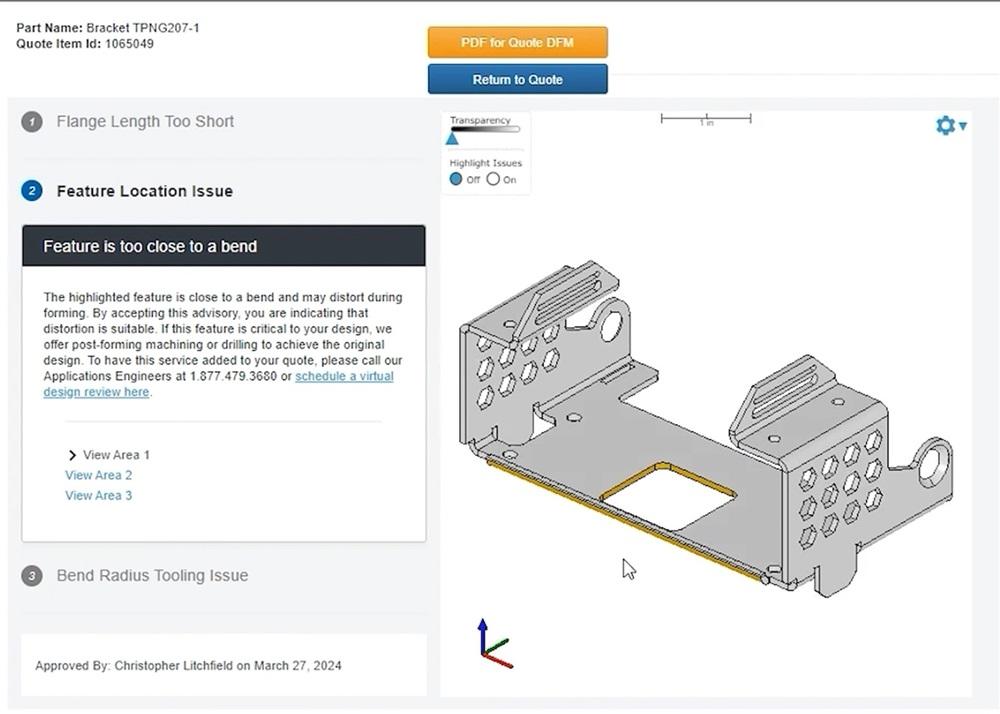Image resolution: width=1000 pixels, height=714 pixels.
Task: Expand Bend Radius Tooling Issue section
Action: coord(152,576)
